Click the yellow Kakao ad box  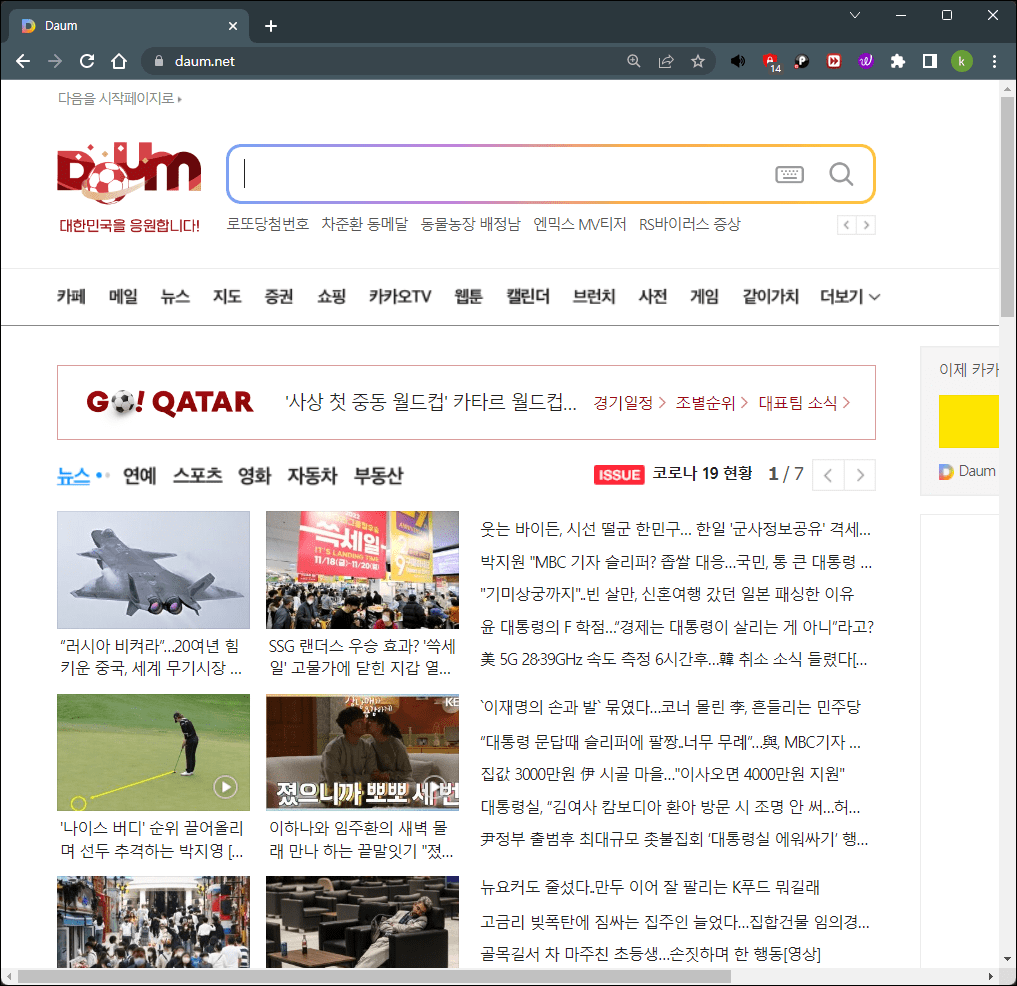[x=968, y=421]
